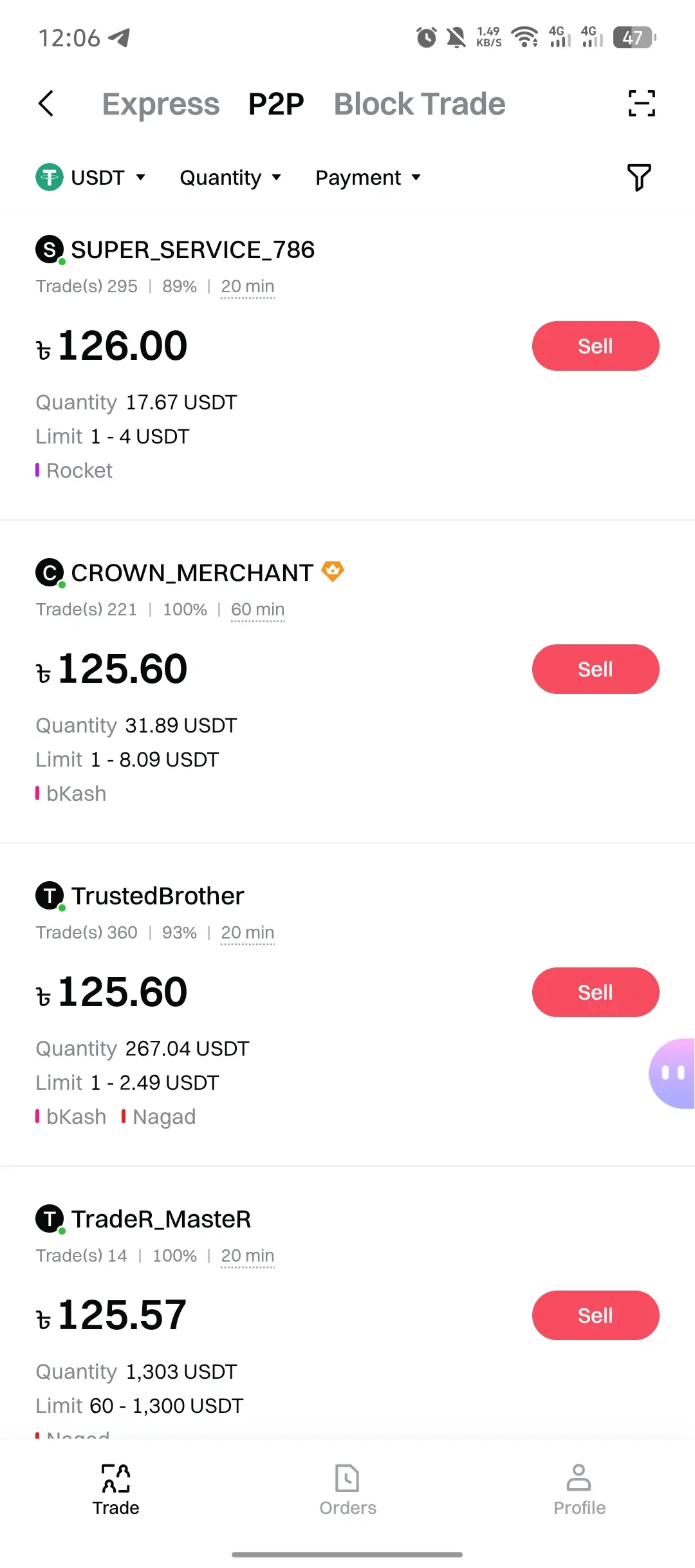The image size is (695, 1568).
Task: Sell to CROWN_MERCHANT at 125.60
Action: click(x=595, y=669)
